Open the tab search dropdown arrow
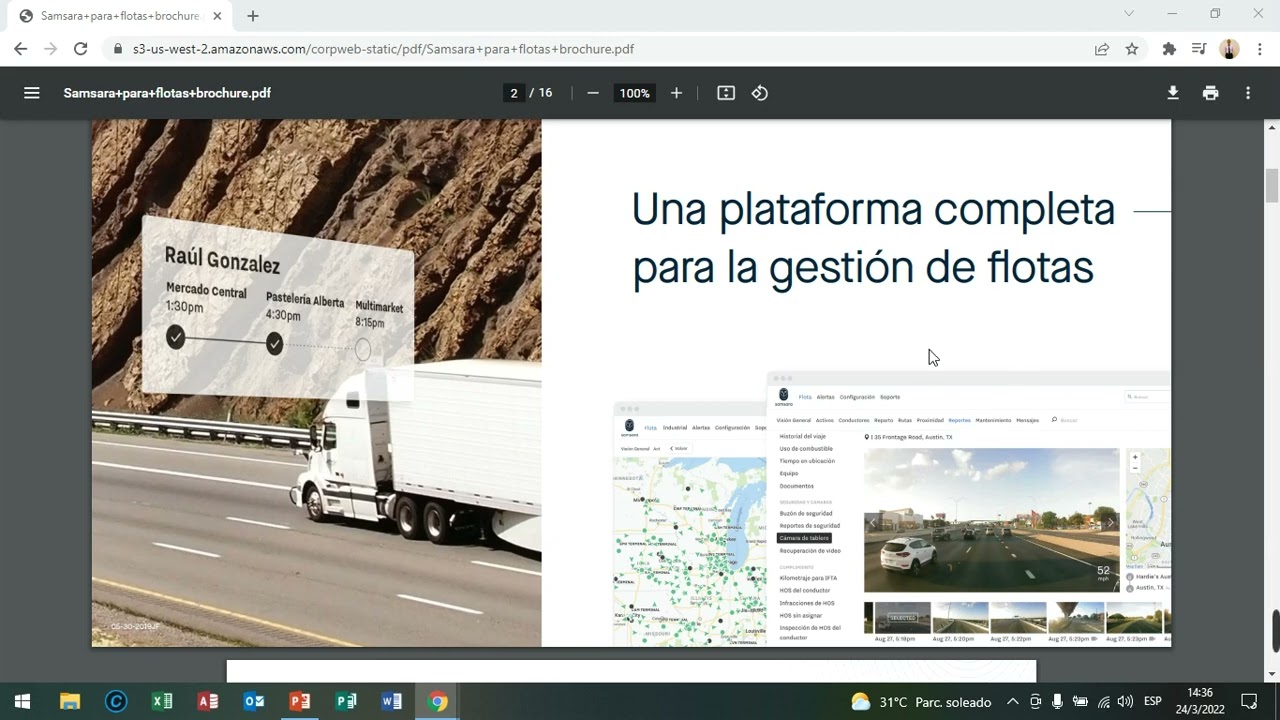The width and height of the screenshot is (1280, 720). tap(1129, 14)
